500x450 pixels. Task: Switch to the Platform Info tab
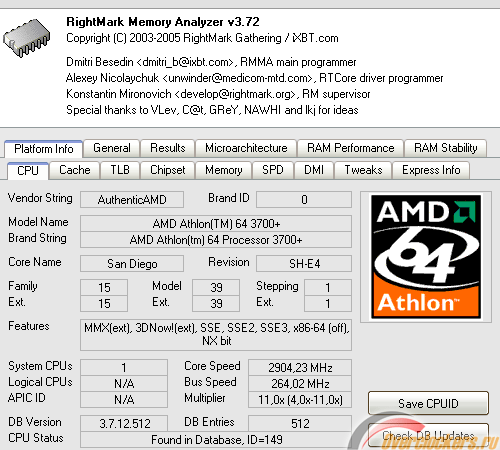44,149
